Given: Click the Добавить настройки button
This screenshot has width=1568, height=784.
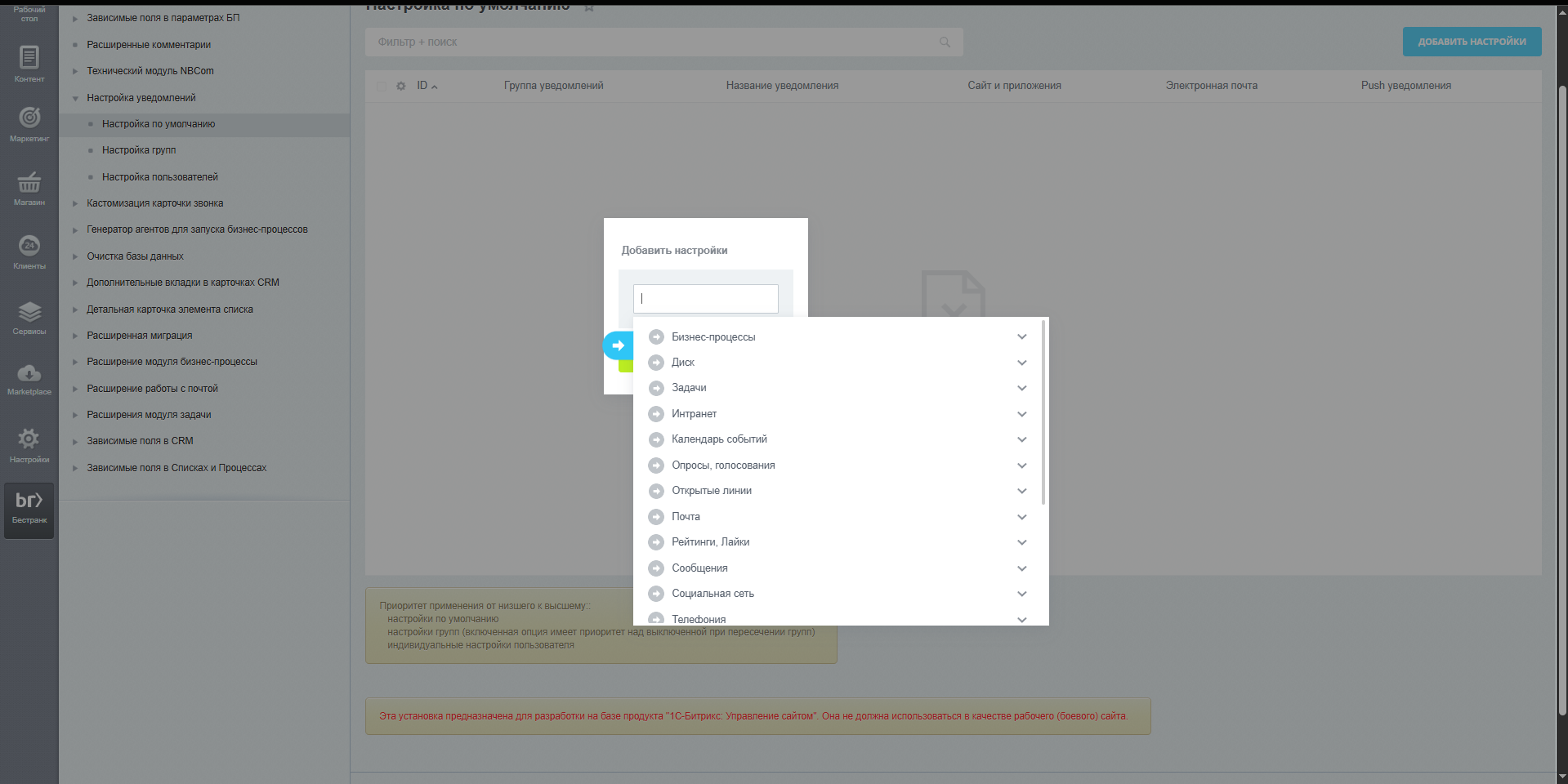Looking at the screenshot, I should pyautogui.click(x=1472, y=42).
